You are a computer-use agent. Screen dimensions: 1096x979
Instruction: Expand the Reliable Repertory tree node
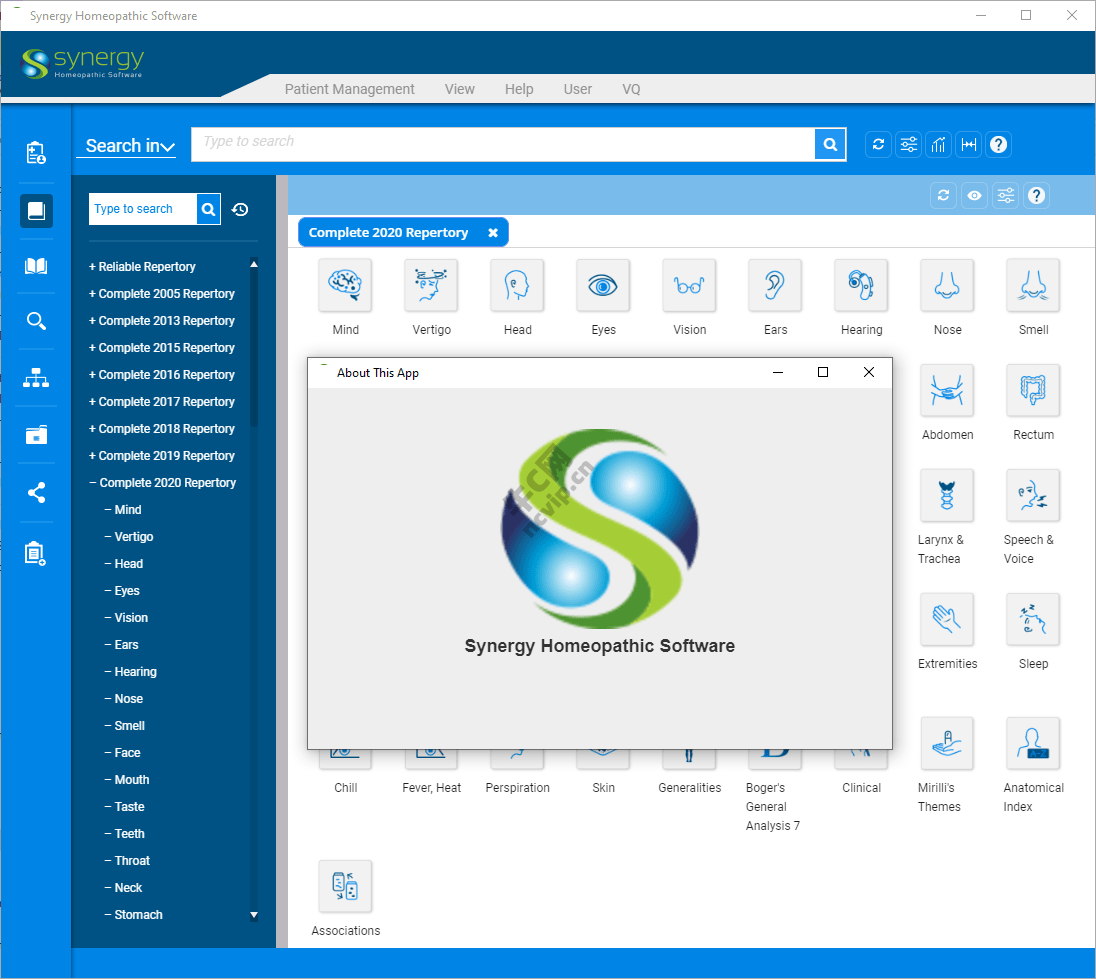coord(142,267)
